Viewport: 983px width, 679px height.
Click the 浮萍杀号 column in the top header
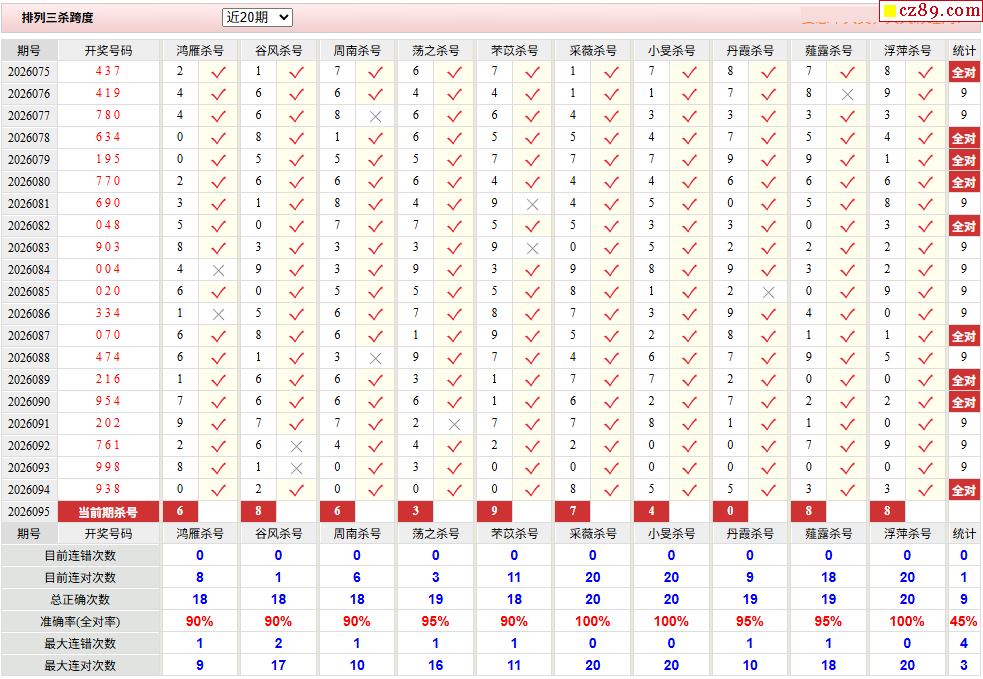tap(907, 50)
